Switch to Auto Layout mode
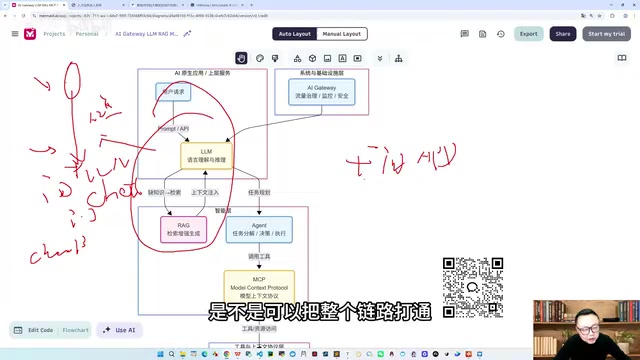This screenshot has height=360, width=640. 295,34
